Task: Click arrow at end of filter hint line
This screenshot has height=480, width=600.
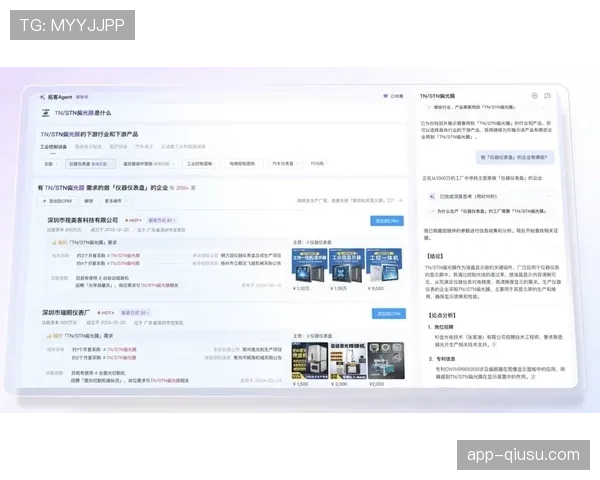Action: tap(400, 200)
